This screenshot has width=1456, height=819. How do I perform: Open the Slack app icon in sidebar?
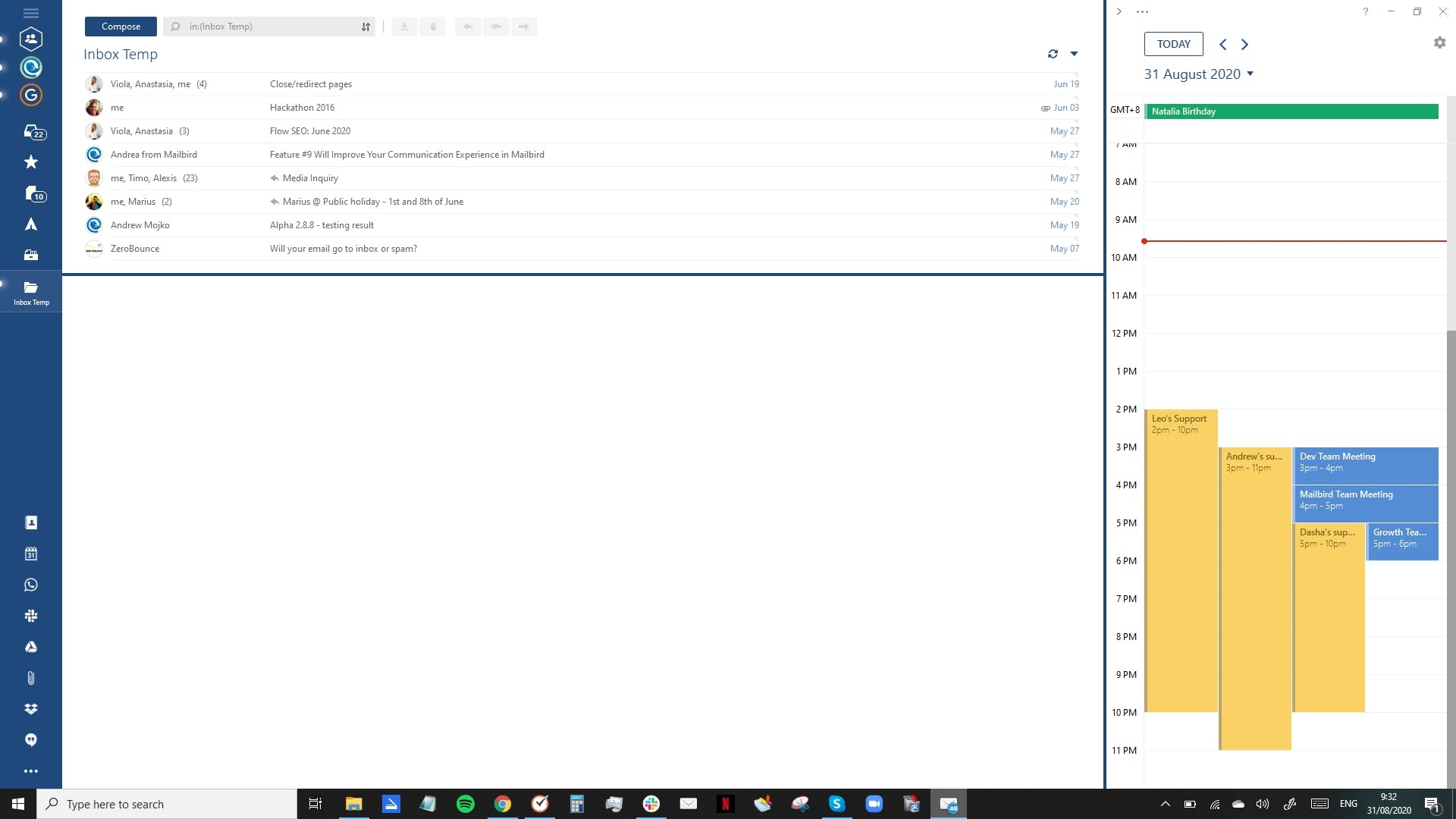pos(31,616)
